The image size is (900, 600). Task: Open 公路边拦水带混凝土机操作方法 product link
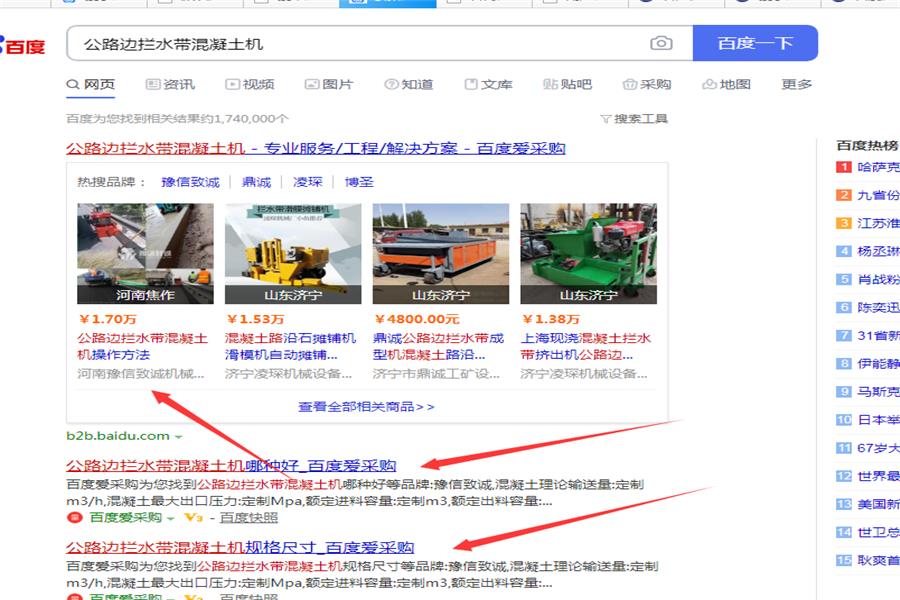coord(142,346)
